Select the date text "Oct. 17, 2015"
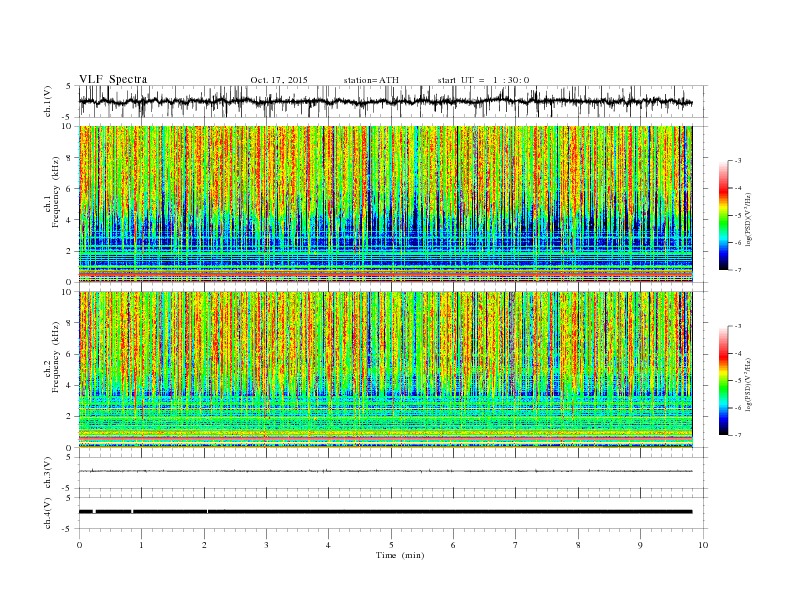 pyautogui.click(x=279, y=80)
